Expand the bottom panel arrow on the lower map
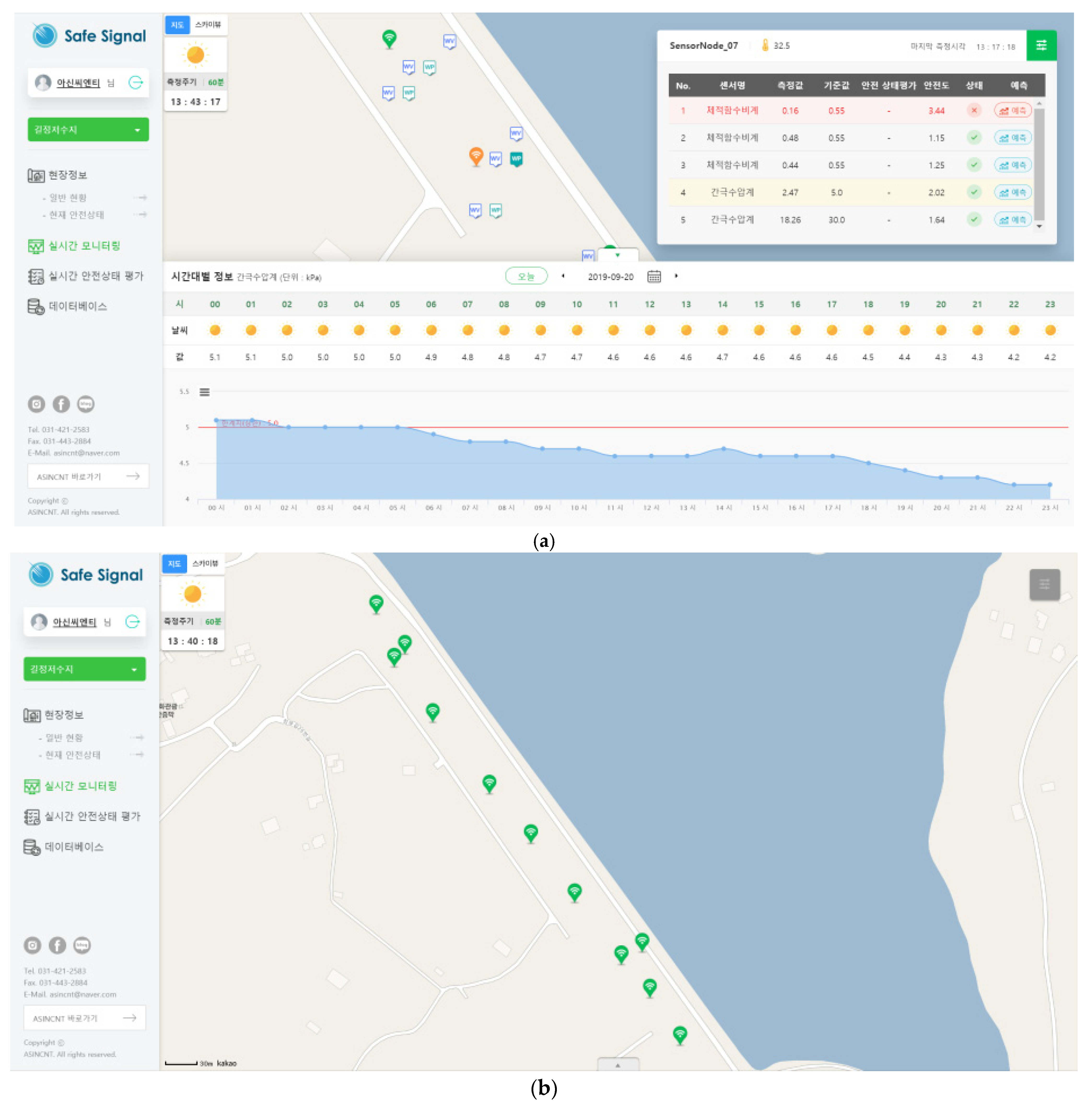This screenshot has height=1103, width=1092. (617, 1065)
